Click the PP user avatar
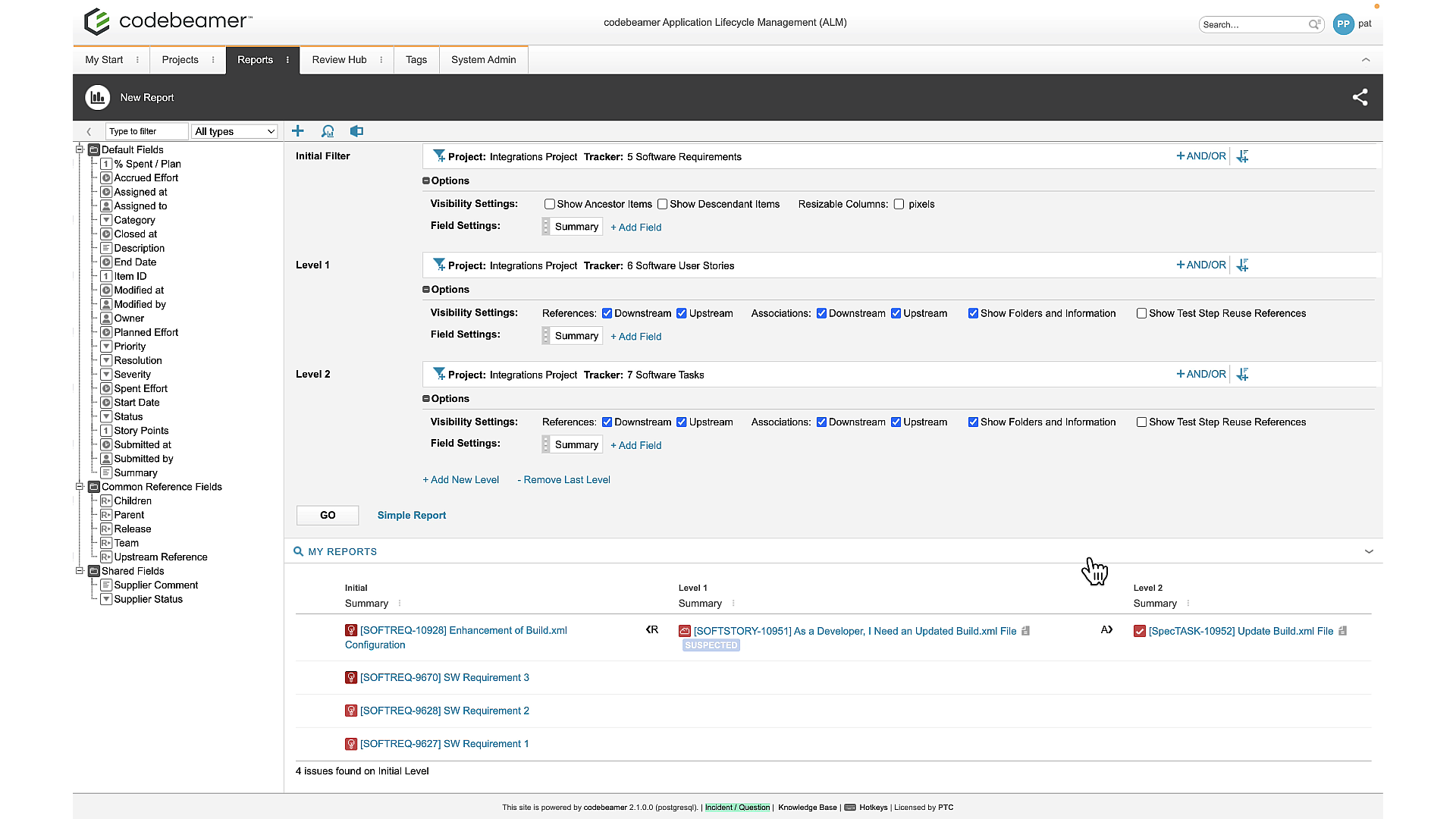Image resolution: width=1456 pixels, height=819 pixels. pyautogui.click(x=1343, y=24)
